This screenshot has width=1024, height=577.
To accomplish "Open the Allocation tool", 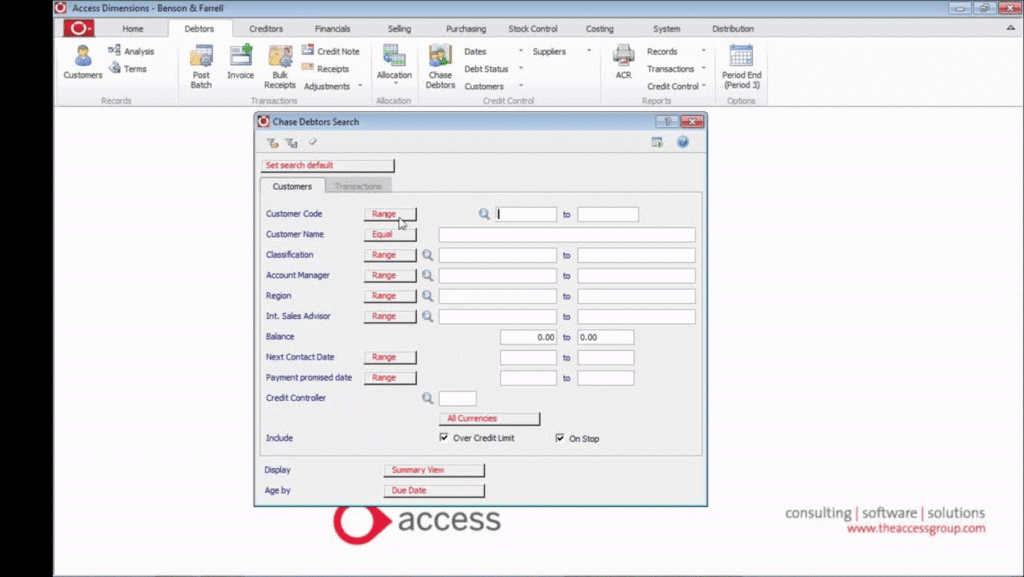I will click(394, 64).
